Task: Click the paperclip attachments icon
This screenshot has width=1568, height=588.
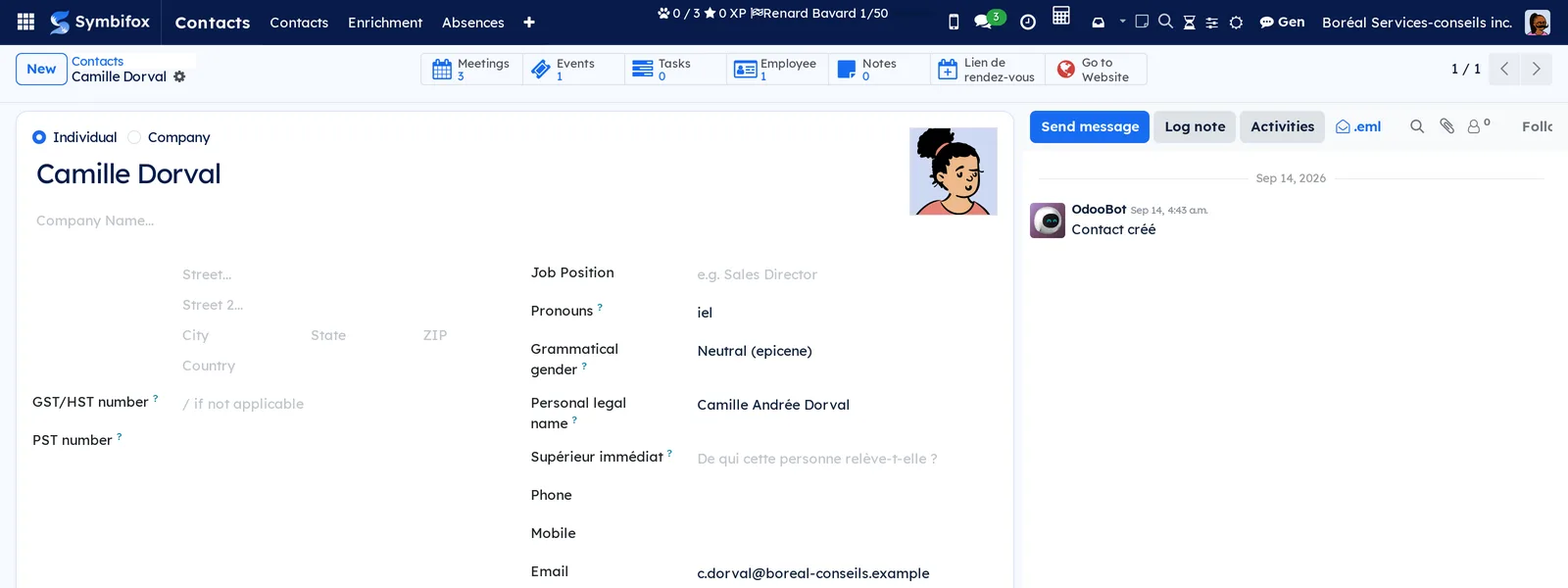Action: (x=1446, y=126)
